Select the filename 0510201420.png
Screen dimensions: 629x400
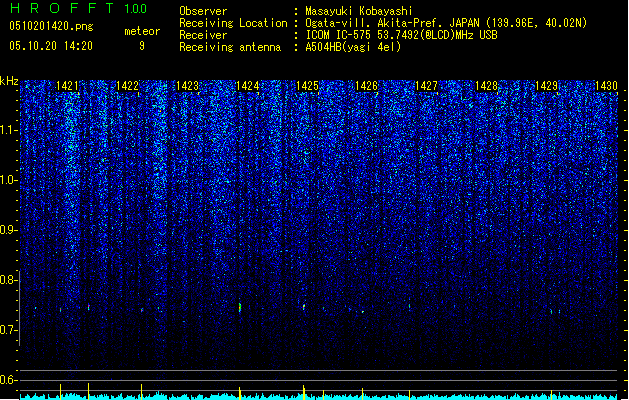51,26
